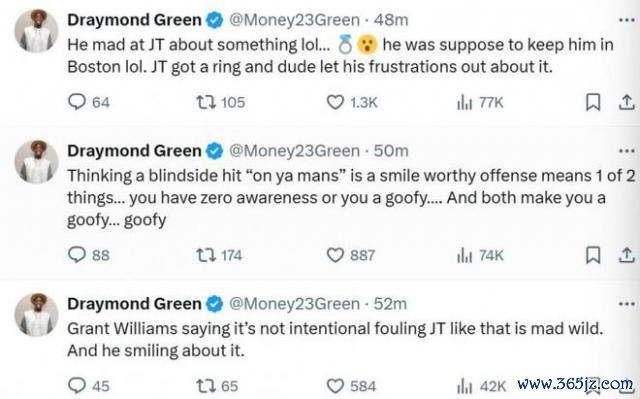Open Draymond Green name on the 52m tweet
Image resolution: width=640 pixels, height=399 pixels.
(134, 304)
